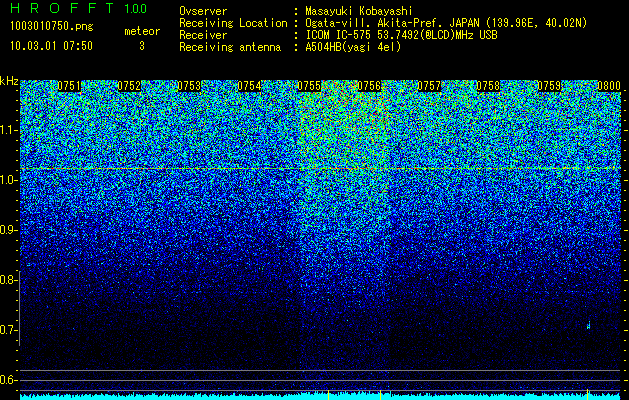Select the ICOM IC-575 53.7492 MHz receiver text
The height and width of the screenshot is (400, 629).
click(401, 35)
